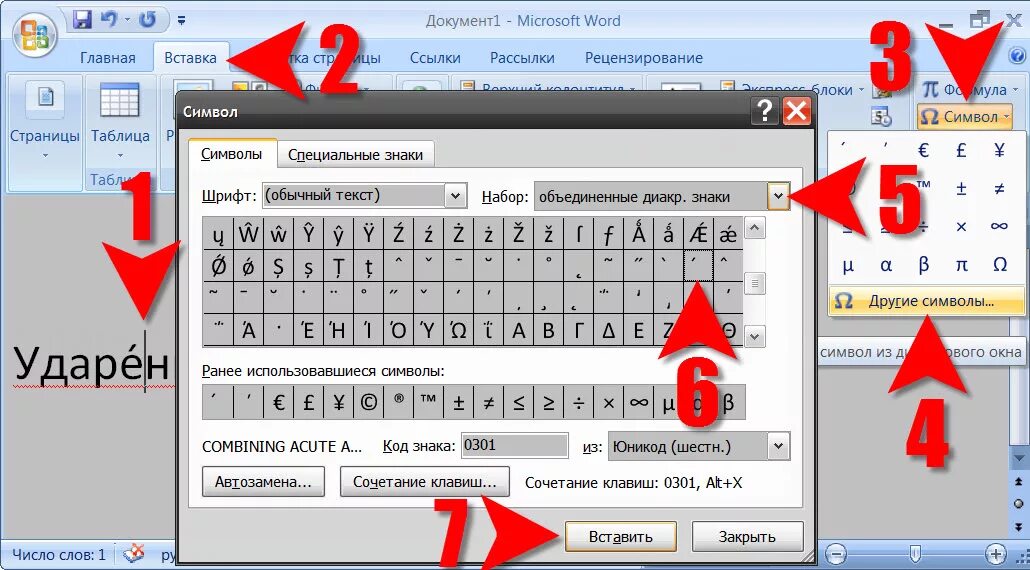Click the Автозамена... button

click(263, 482)
